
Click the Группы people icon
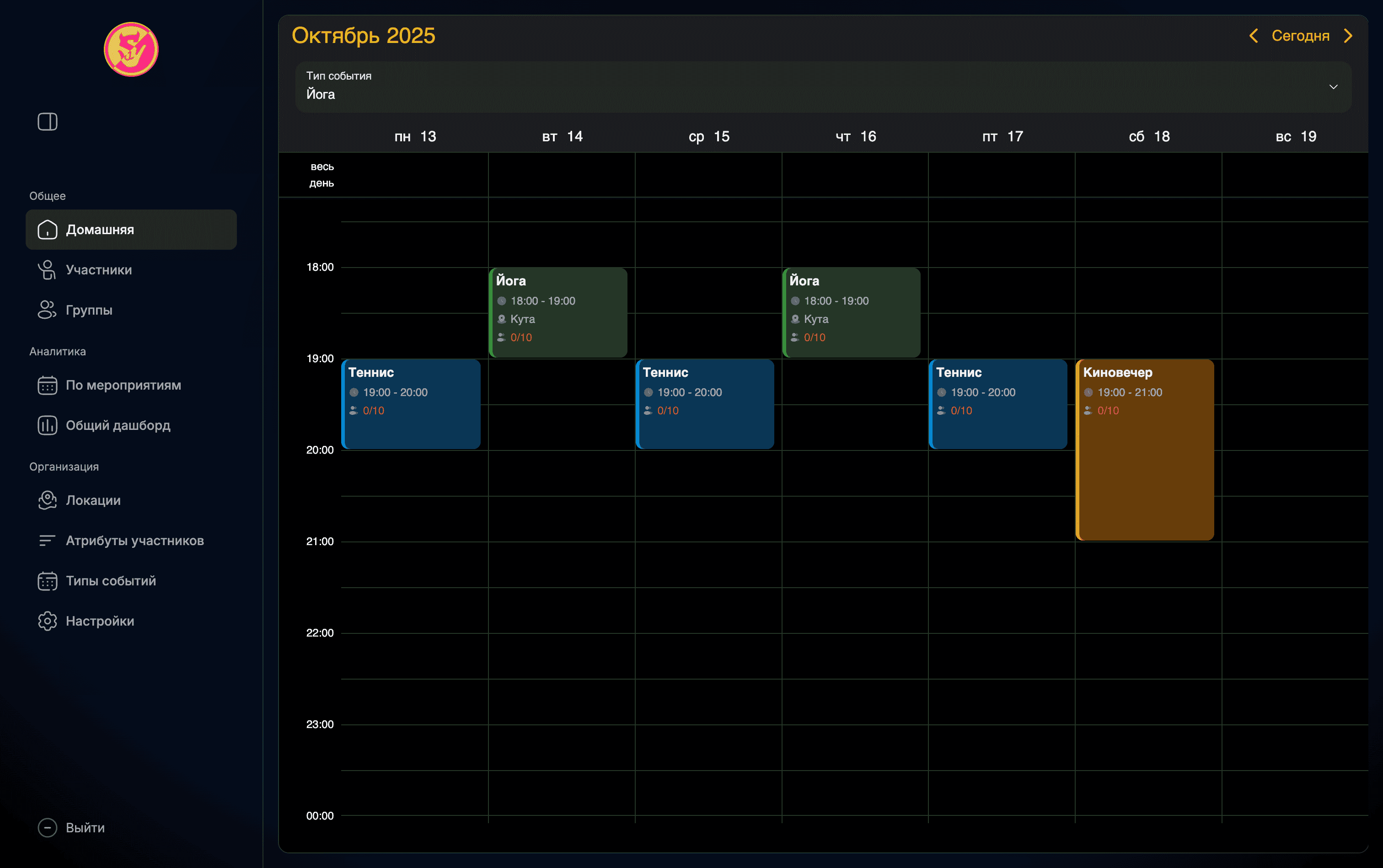coord(47,310)
